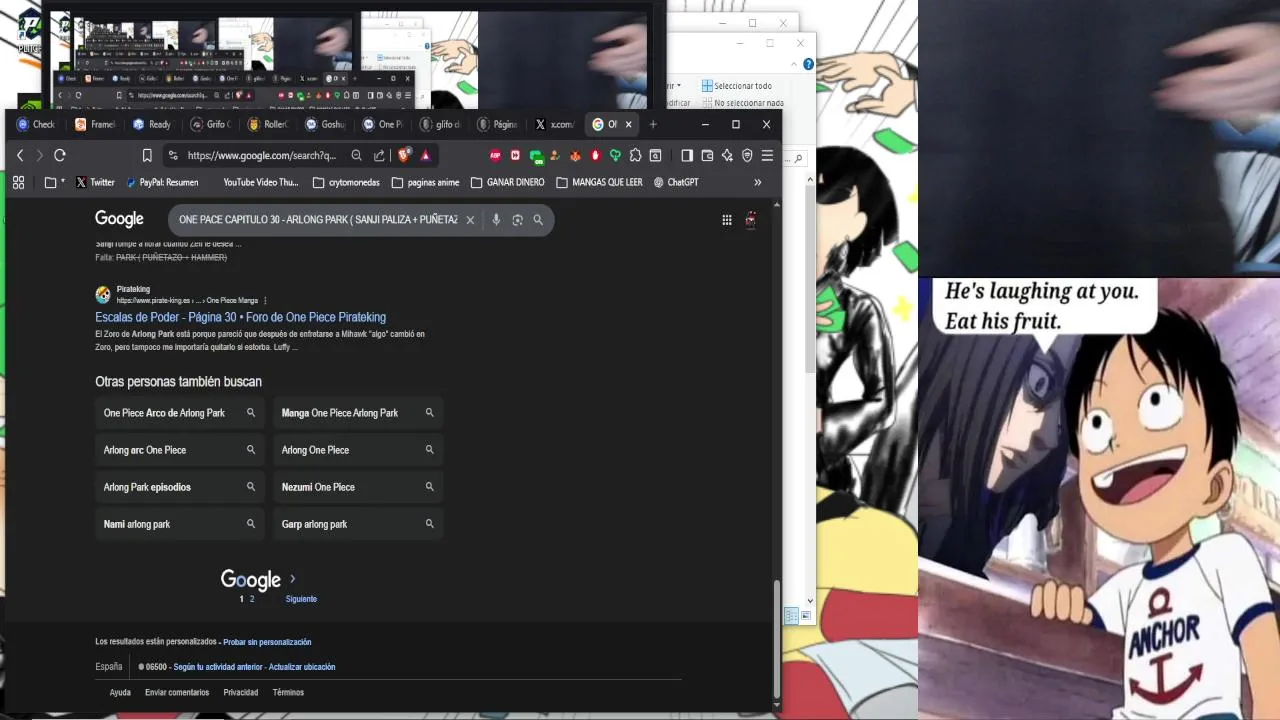Switch Explorer to details view icon
The height and width of the screenshot is (720, 1280).
[x=791, y=617]
